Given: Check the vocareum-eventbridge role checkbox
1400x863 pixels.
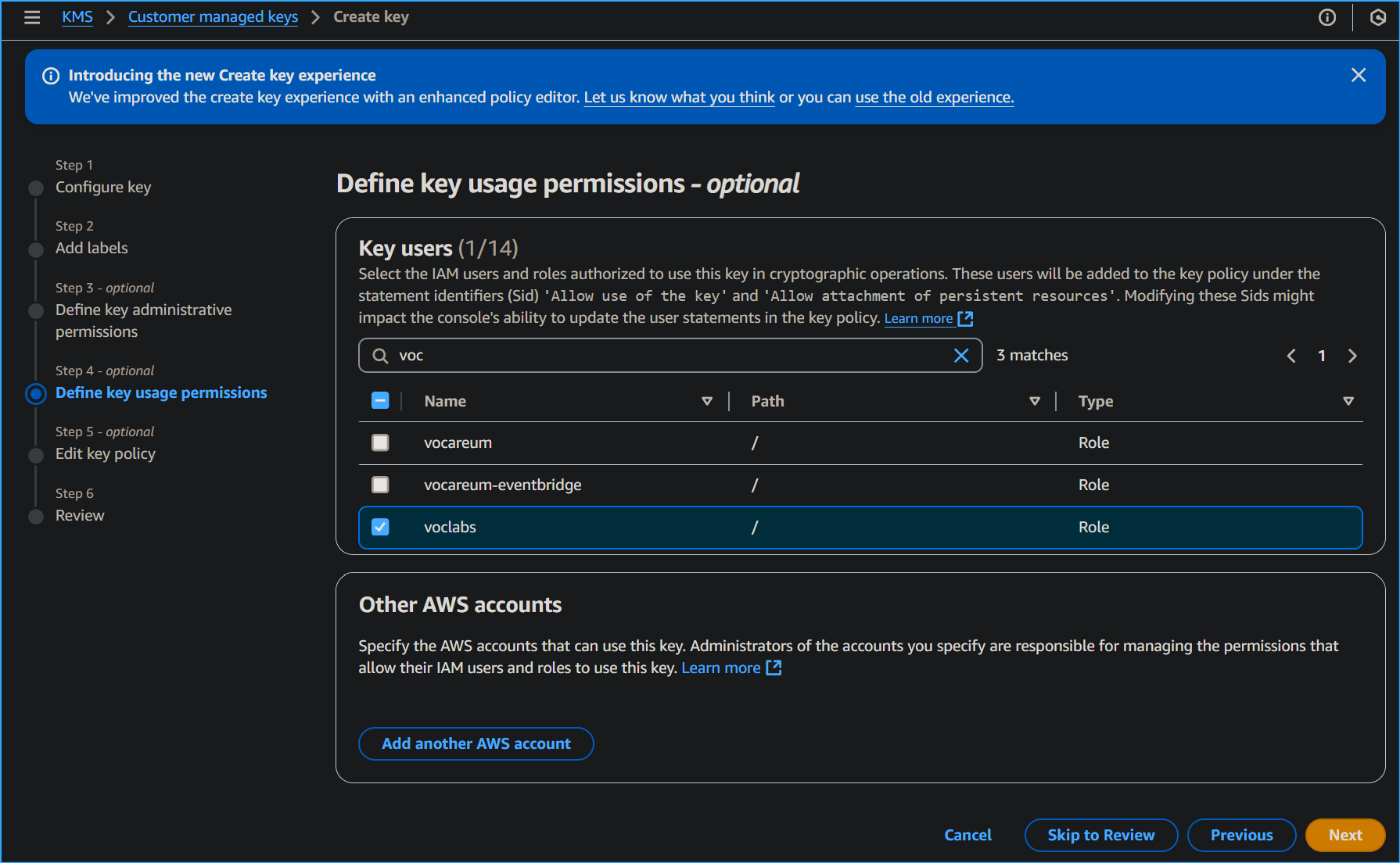Looking at the screenshot, I should click(x=380, y=485).
